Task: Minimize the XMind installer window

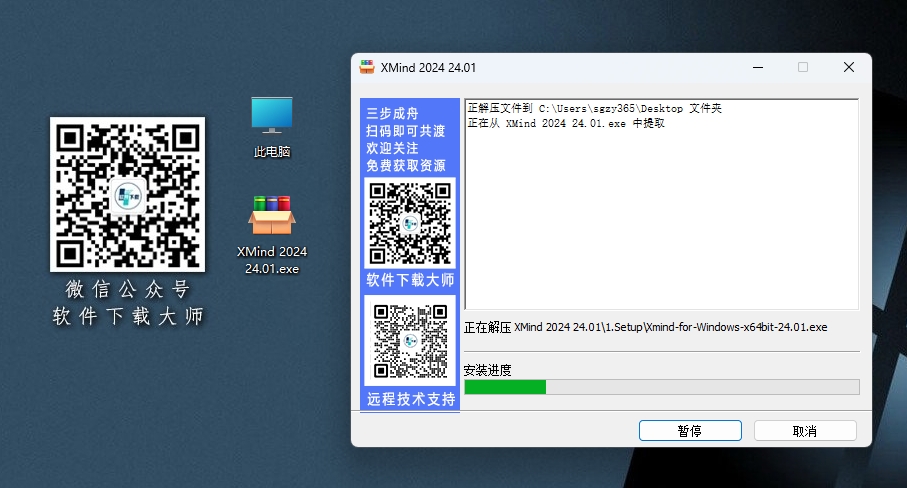Action: tap(758, 67)
